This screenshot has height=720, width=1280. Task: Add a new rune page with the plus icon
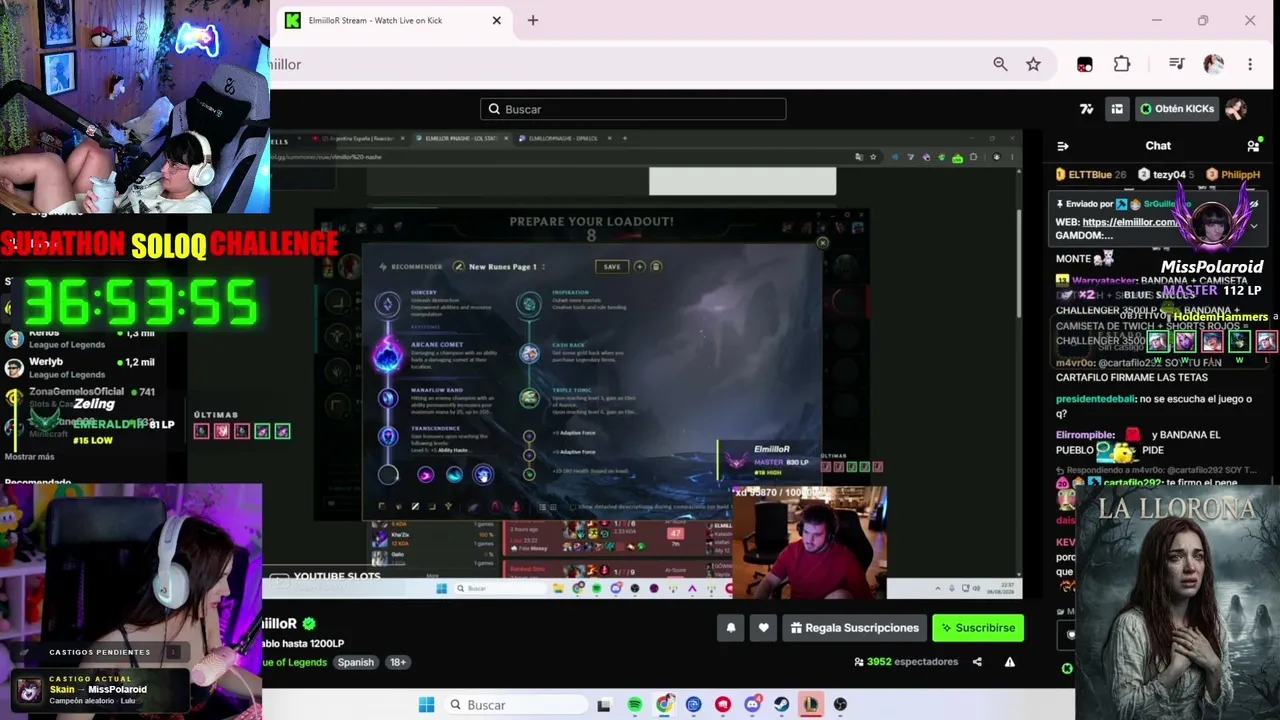pos(639,267)
